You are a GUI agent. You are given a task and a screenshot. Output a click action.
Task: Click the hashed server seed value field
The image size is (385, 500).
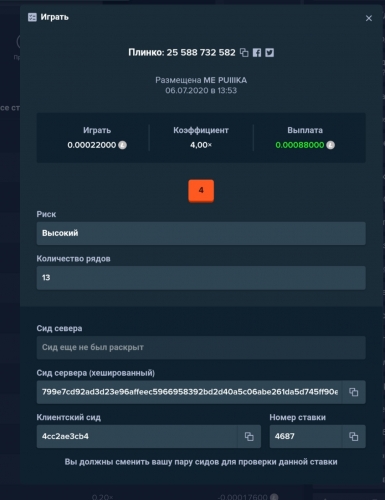tap(189, 392)
